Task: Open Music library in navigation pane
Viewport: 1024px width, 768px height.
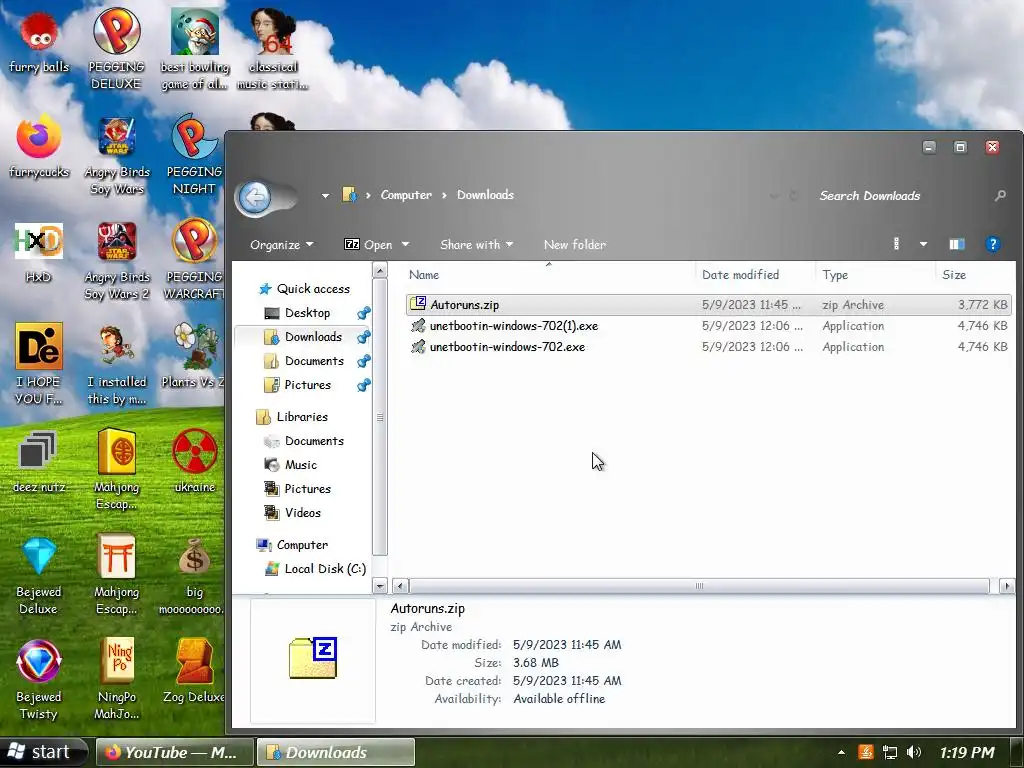Action: point(291,465)
